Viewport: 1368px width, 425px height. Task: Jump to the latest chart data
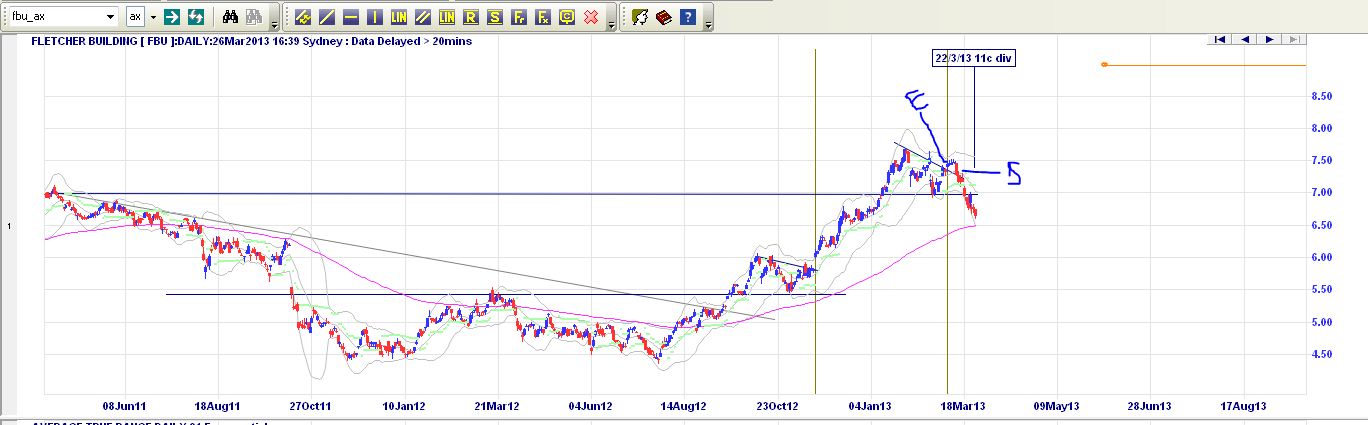1293,39
